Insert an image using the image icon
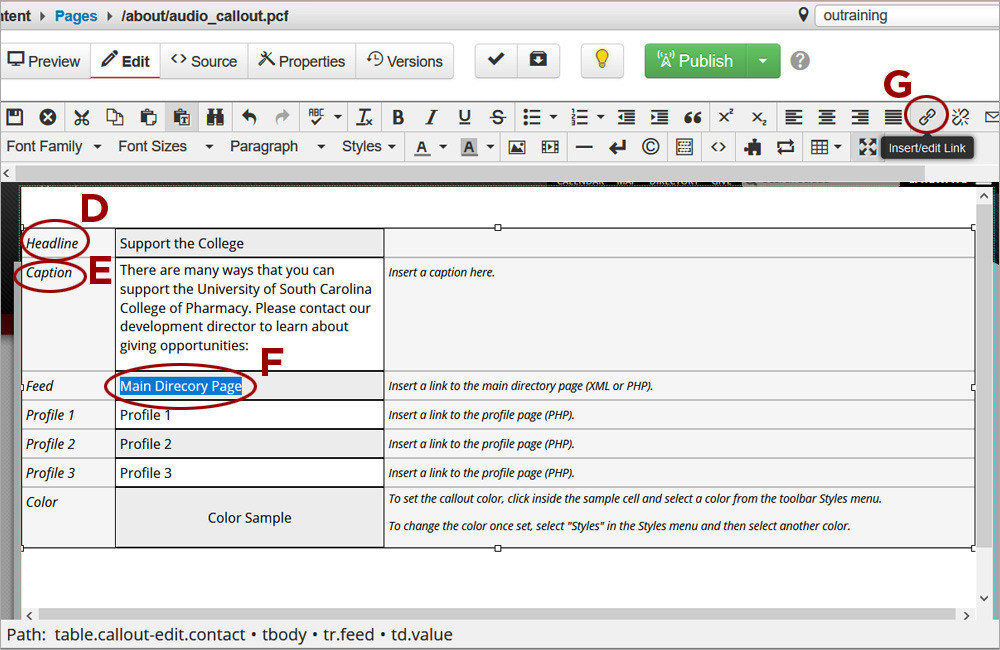 coord(516,147)
